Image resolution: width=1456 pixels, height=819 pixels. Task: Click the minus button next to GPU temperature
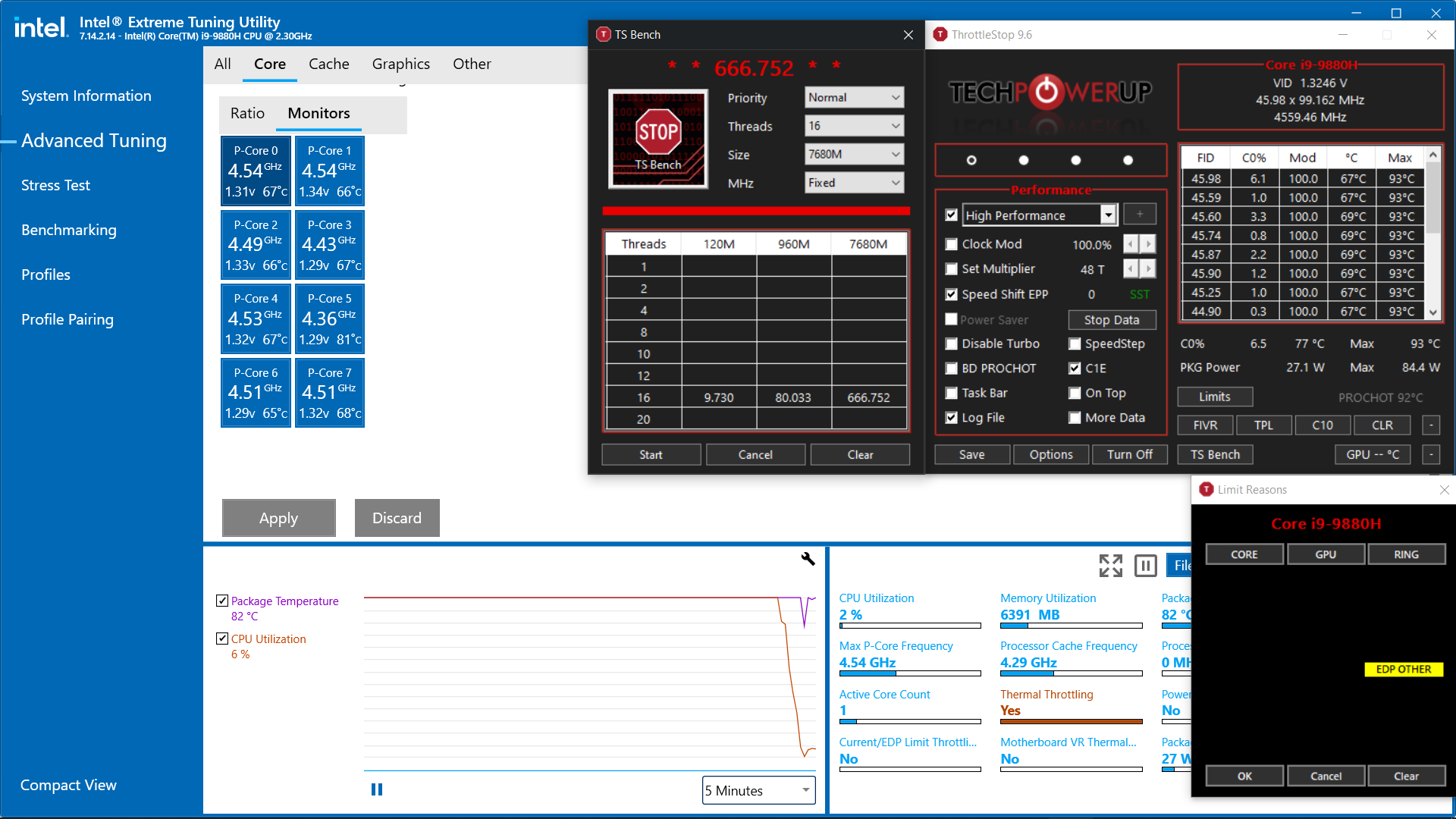[x=1431, y=455]
